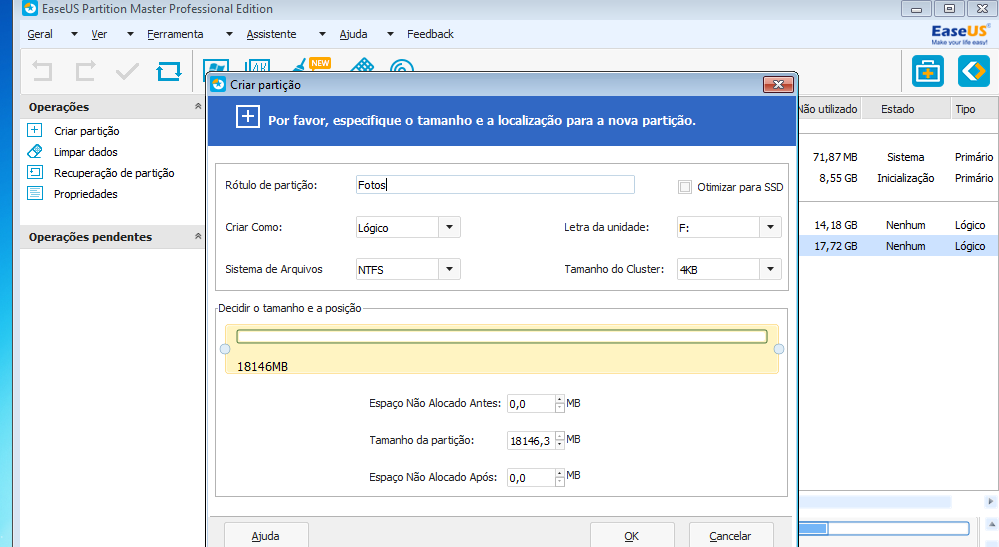999x547 pixels.
Task: Select the row with 14,18 GB unused
Action: point(898,225)
